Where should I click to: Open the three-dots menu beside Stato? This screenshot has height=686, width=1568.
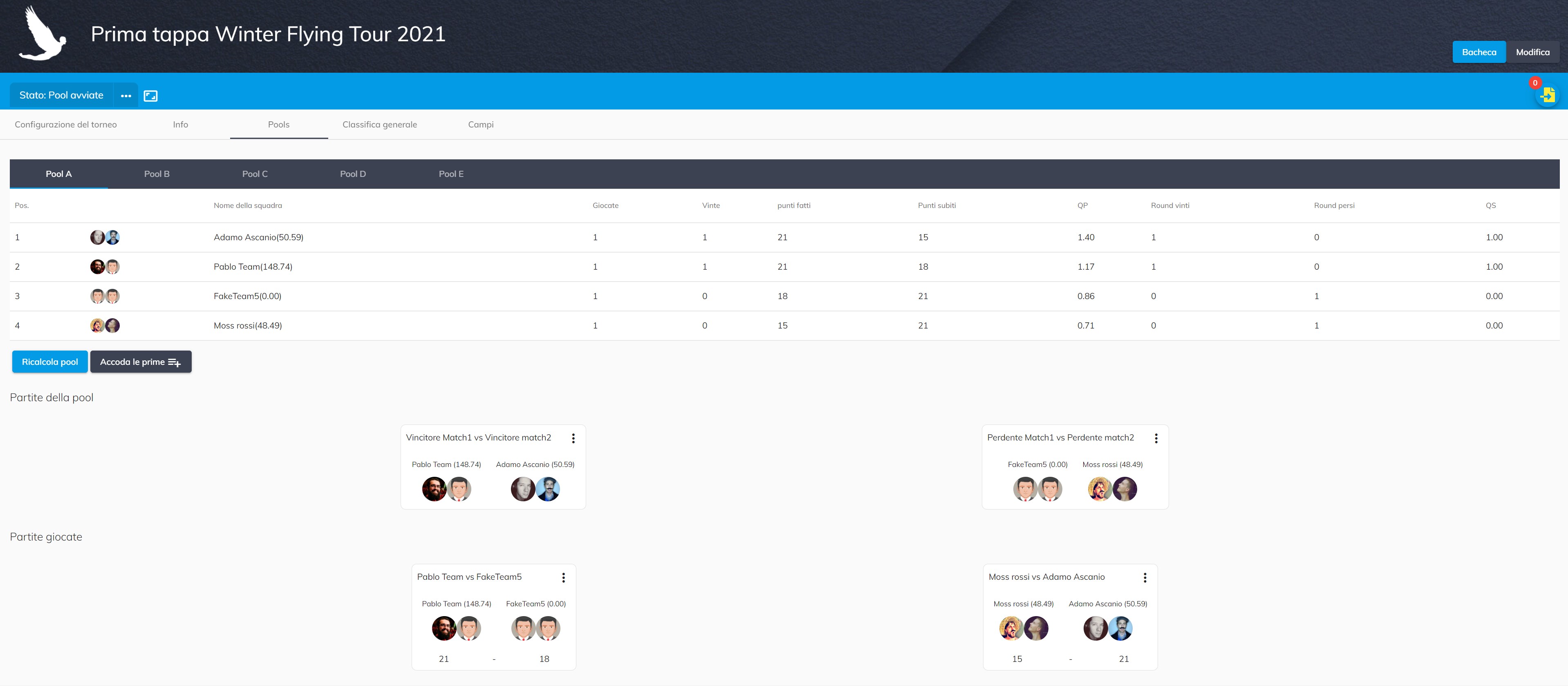126,96
